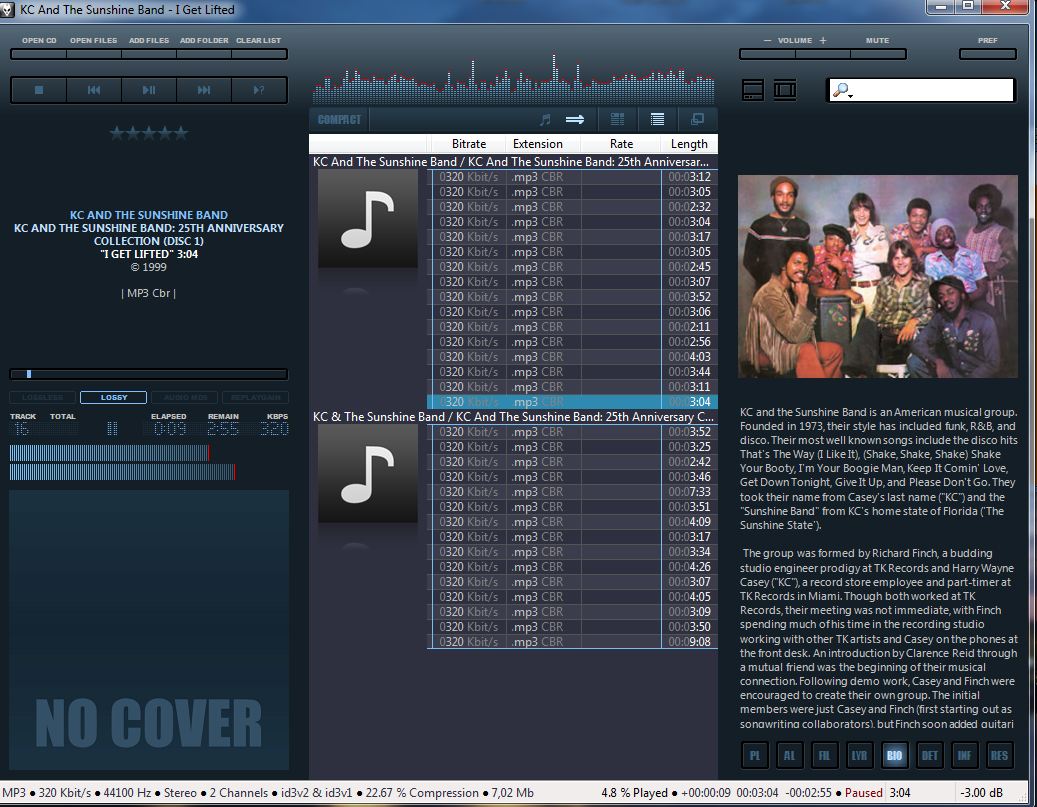Open the PL panel tab
Image resolution: width=1037 pixels, height=807 pixels.
(755, 755)
